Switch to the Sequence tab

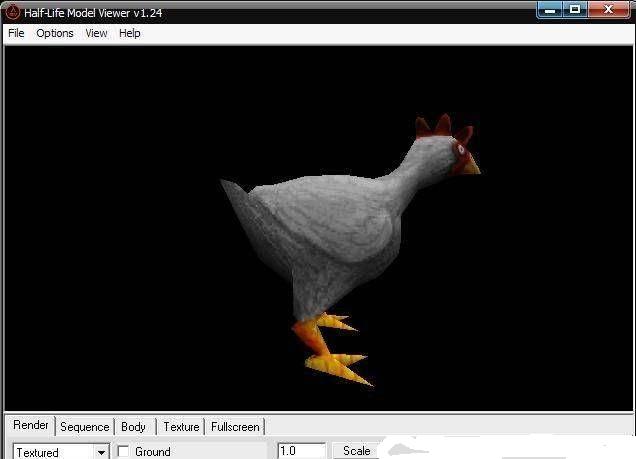pyautogui.click(x=84, y=427)
